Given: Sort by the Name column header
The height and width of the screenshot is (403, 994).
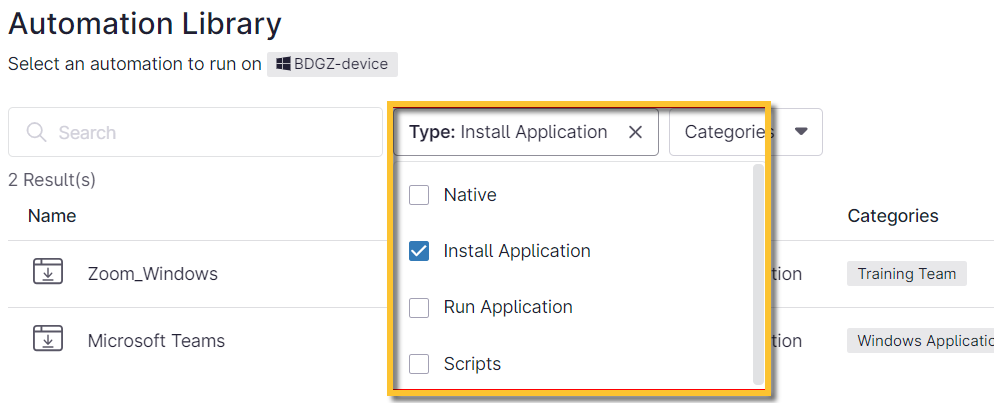Looking at the screenshot, I should tap(52, 215).
